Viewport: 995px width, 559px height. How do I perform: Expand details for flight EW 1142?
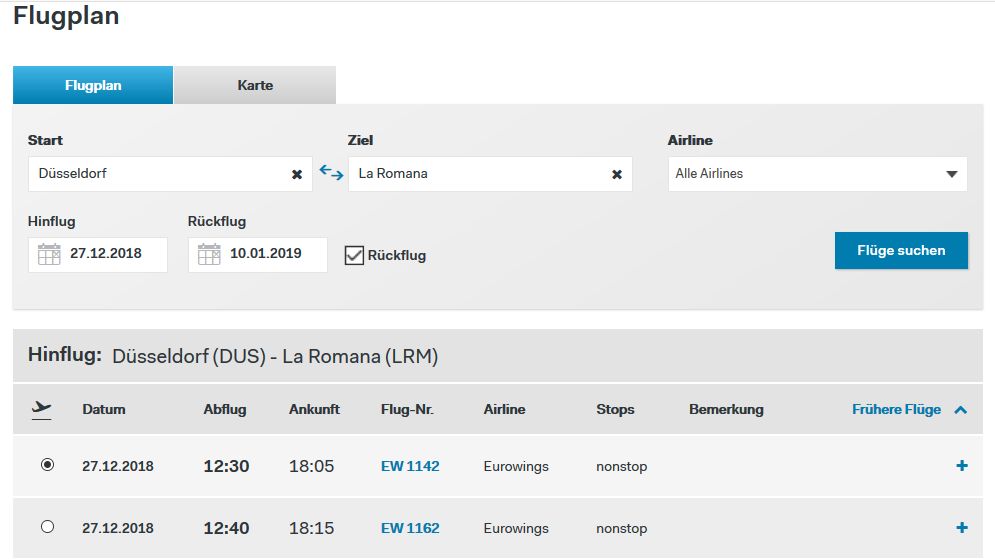[x=962, y=466]
